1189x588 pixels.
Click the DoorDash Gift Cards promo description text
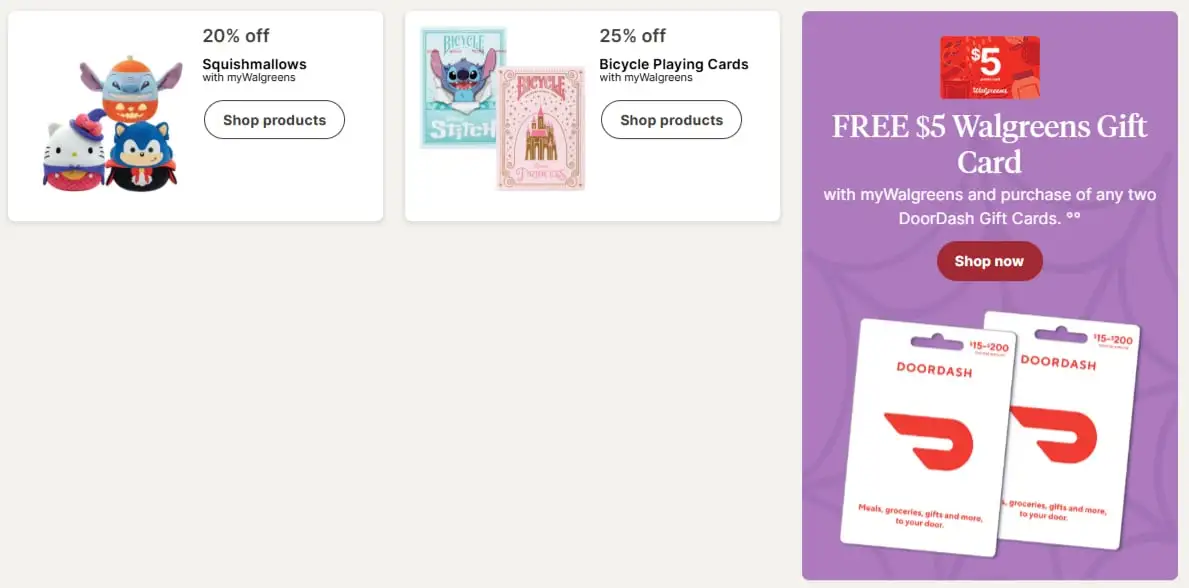pos(989,205)
